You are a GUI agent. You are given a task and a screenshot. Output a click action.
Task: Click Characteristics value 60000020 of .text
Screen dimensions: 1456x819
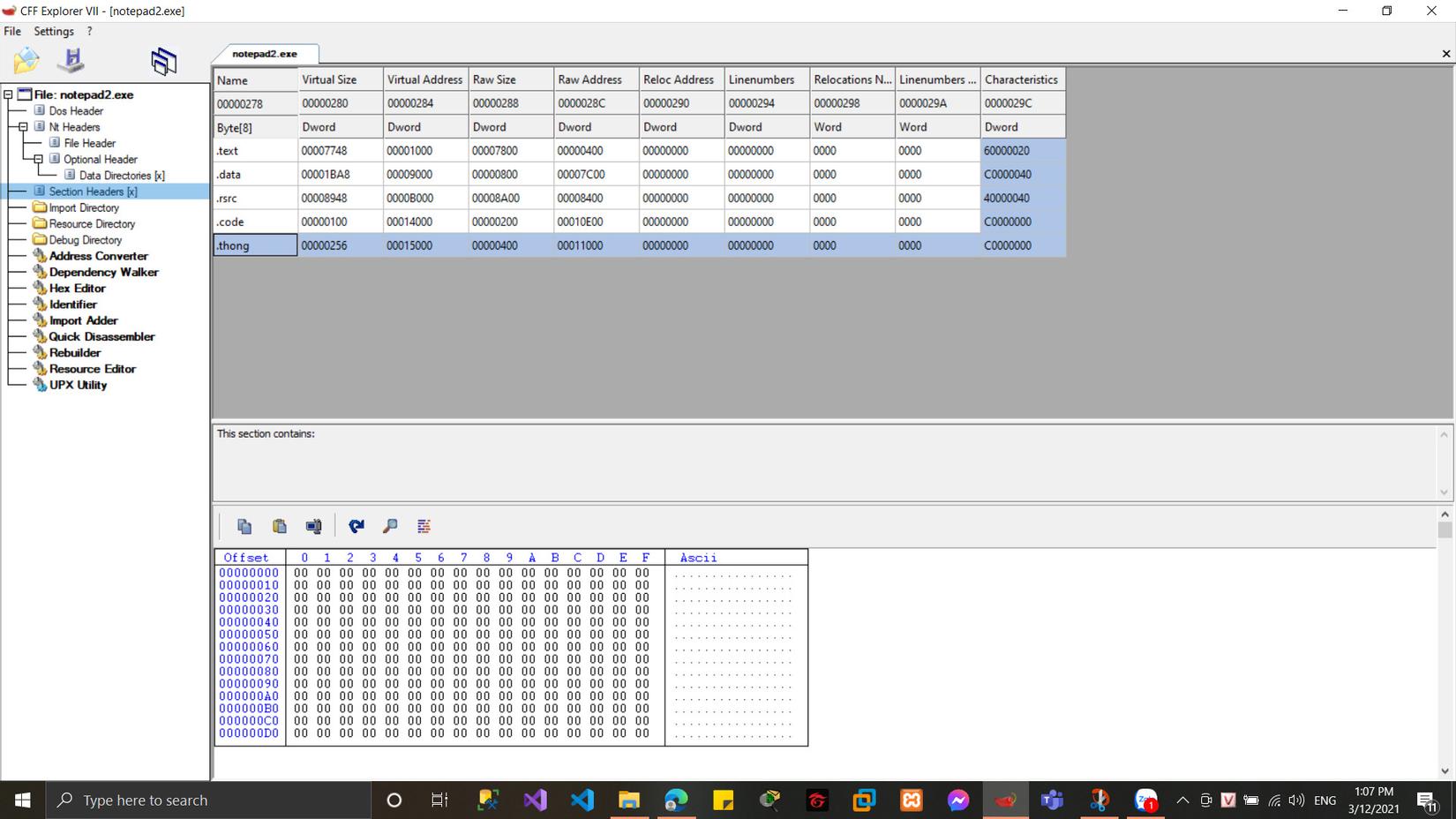[1023, 151]
